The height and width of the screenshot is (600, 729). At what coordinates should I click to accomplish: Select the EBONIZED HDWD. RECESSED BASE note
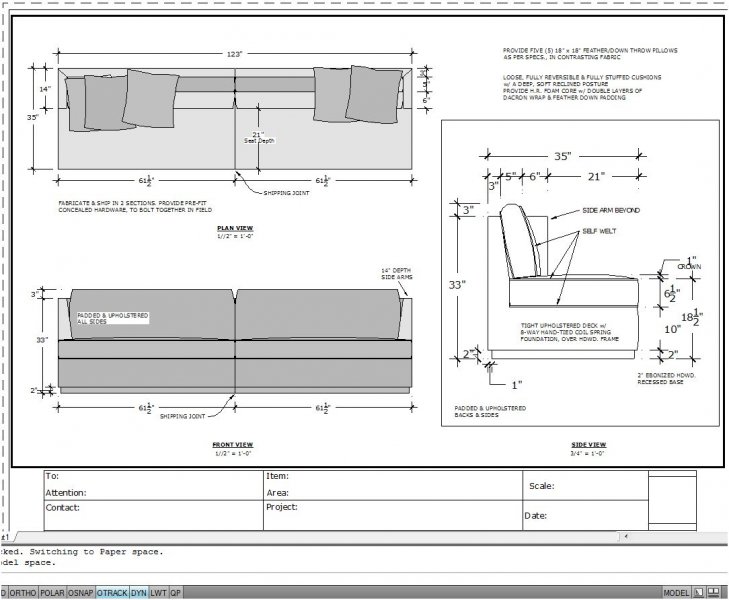pyautogui.click(x=666, y=378)
